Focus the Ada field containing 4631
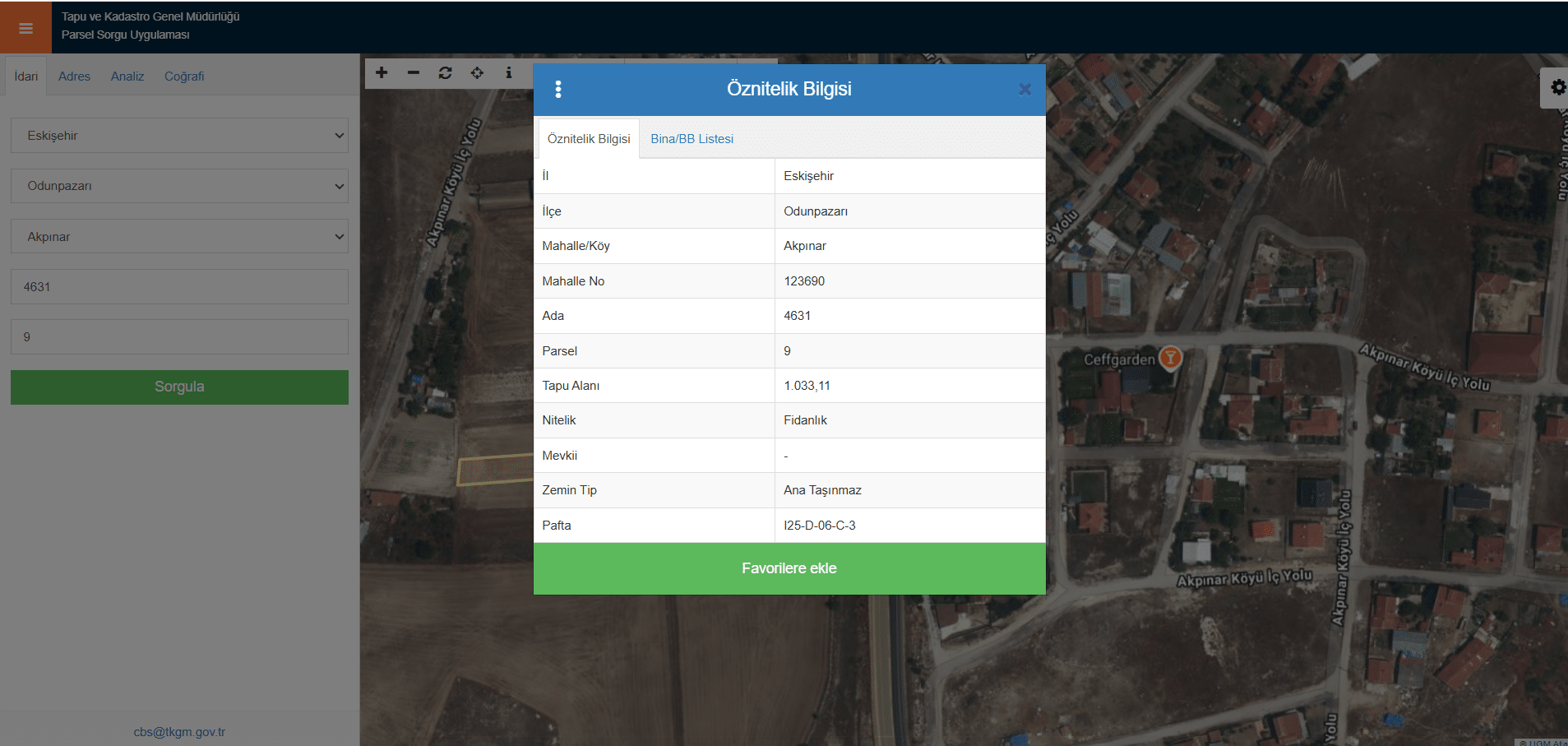 pyautogui.click(x=179, y=287)
